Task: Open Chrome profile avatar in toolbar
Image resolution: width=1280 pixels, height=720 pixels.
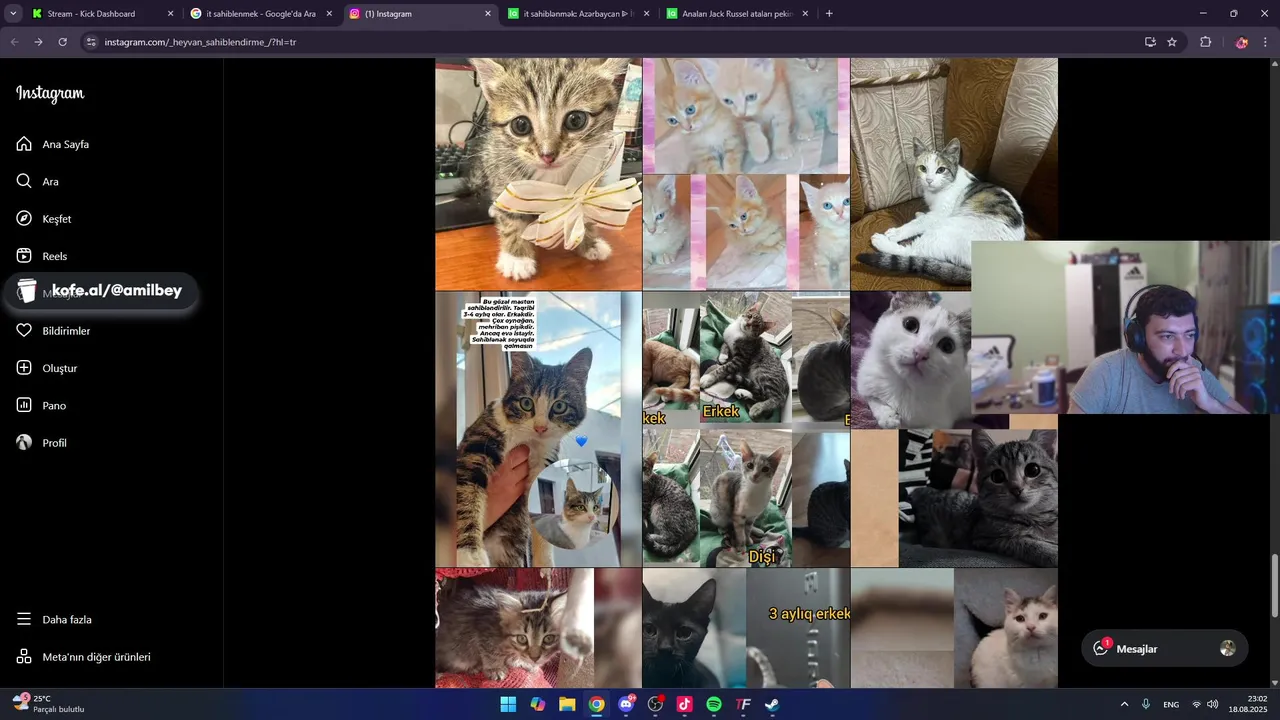Action: [x=1241, y=42]
